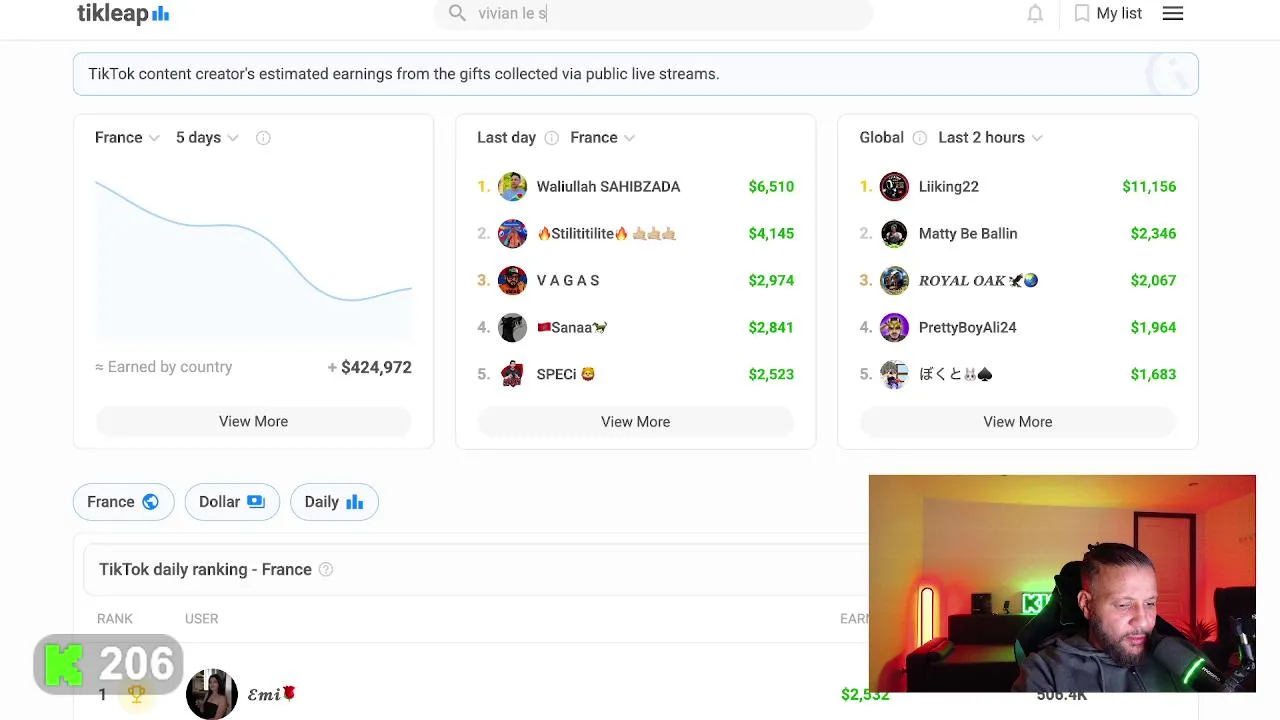
Task: Select Waliullah SAHIBZADA name
Action: point(608,187)
